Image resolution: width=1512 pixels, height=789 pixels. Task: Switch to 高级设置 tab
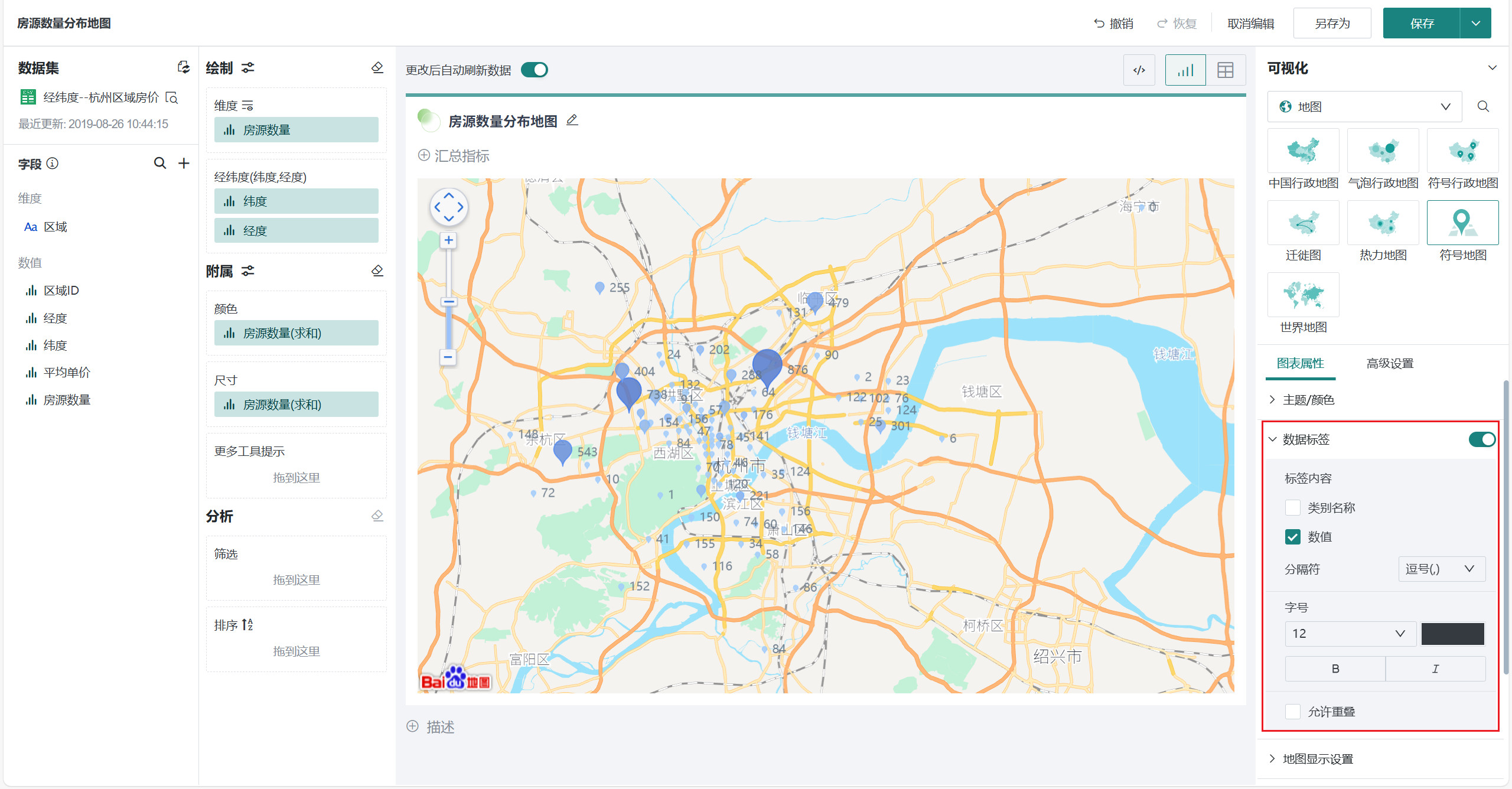(1389, 363)
